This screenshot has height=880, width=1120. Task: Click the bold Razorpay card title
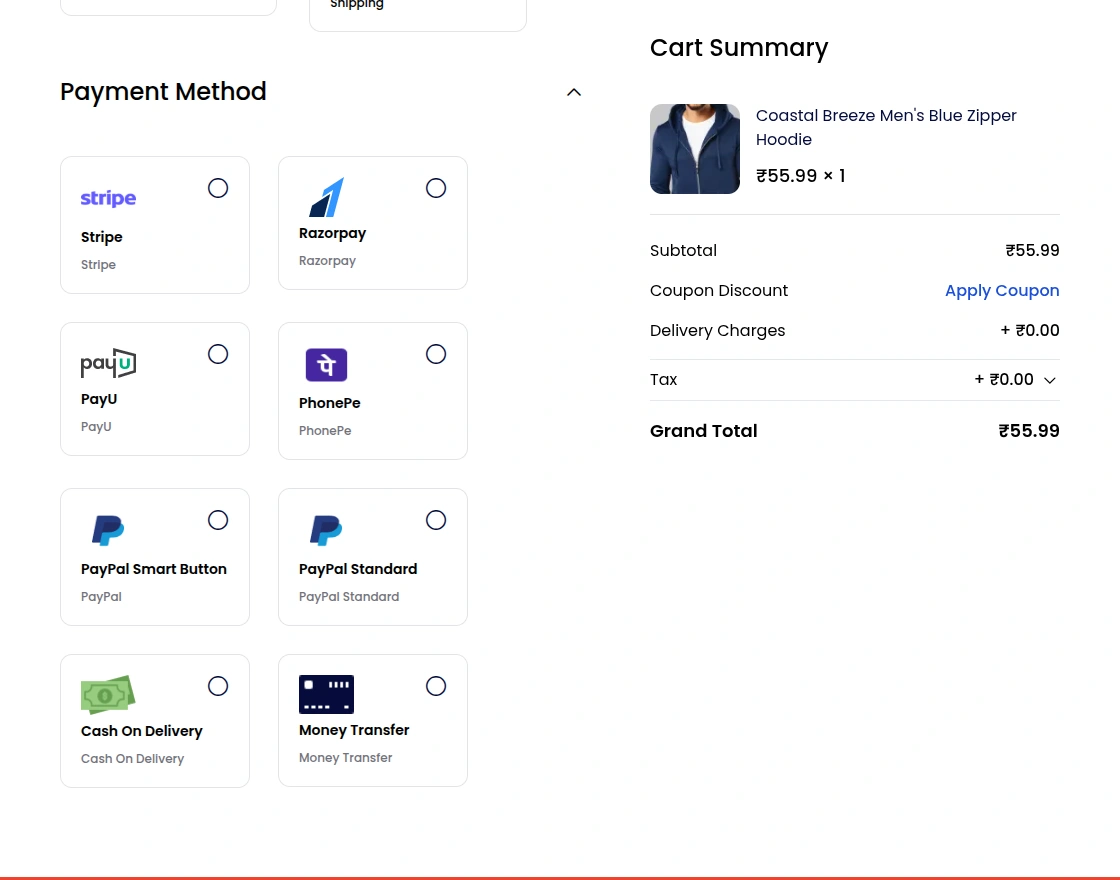(x=332, y=234)
